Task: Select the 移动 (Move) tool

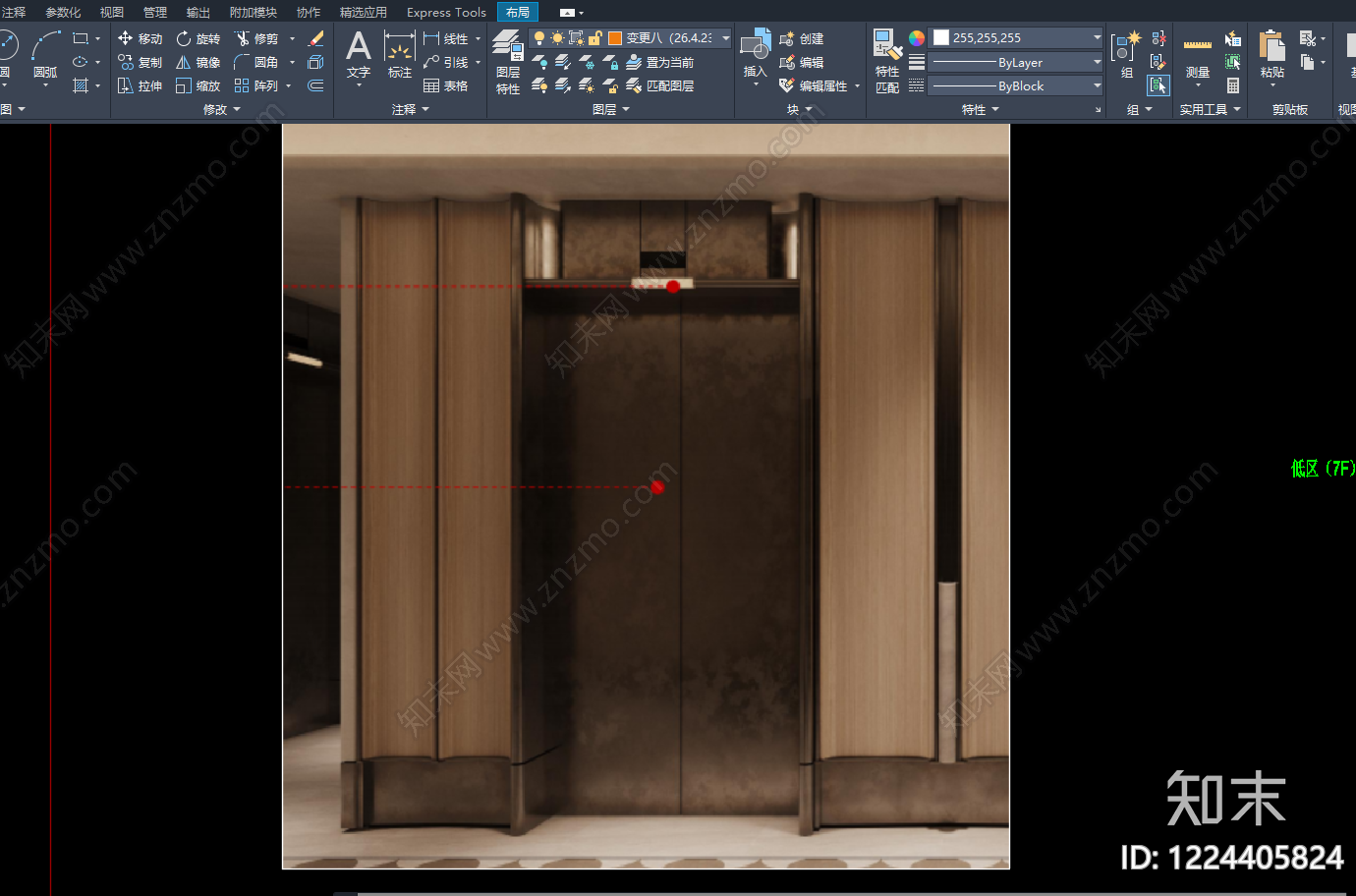Action: coord(140,38)
